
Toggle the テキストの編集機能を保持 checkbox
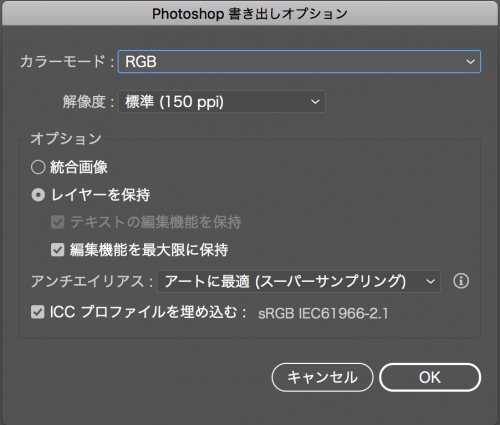pyautogui.click(x=57, y=222)
